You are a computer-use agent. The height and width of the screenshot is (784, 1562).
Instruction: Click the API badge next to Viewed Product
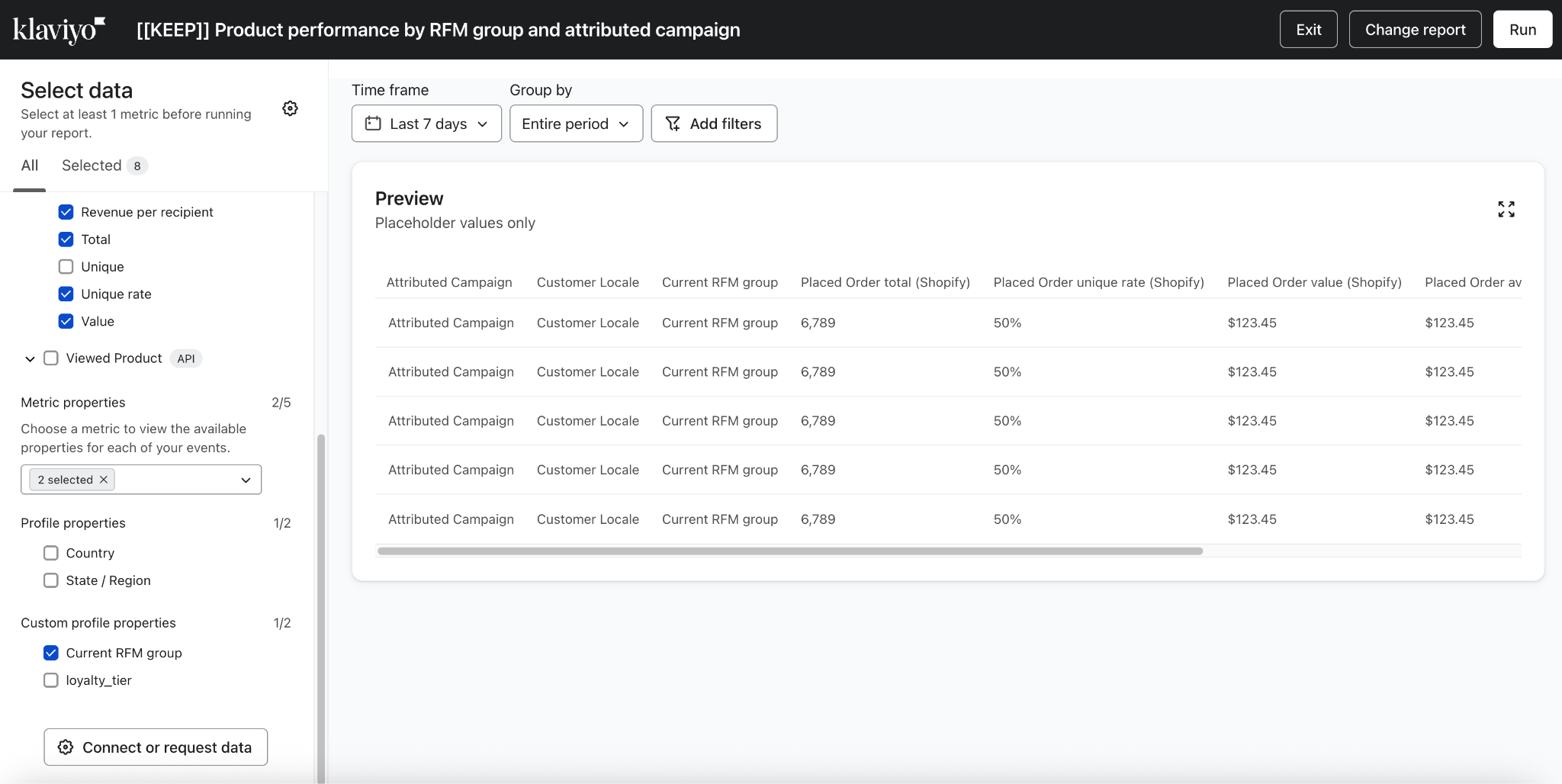(x=186, y=358)
